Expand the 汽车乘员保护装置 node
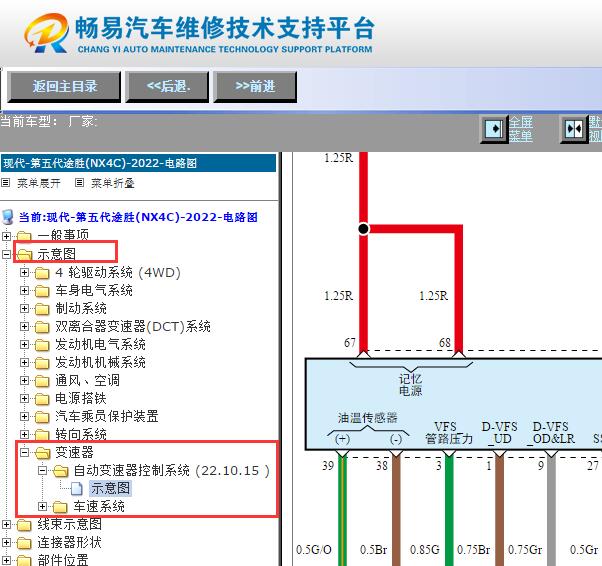Screen dimensions: 602x566 (24, 417)
